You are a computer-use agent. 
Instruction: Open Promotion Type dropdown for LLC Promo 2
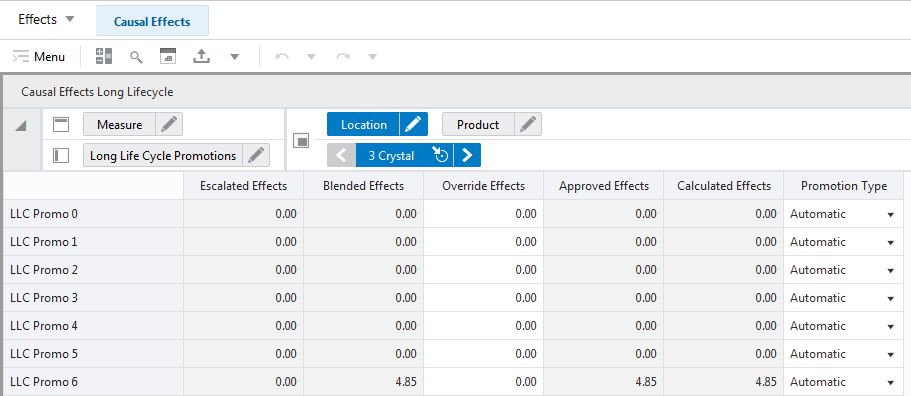[x=891, y=271]
